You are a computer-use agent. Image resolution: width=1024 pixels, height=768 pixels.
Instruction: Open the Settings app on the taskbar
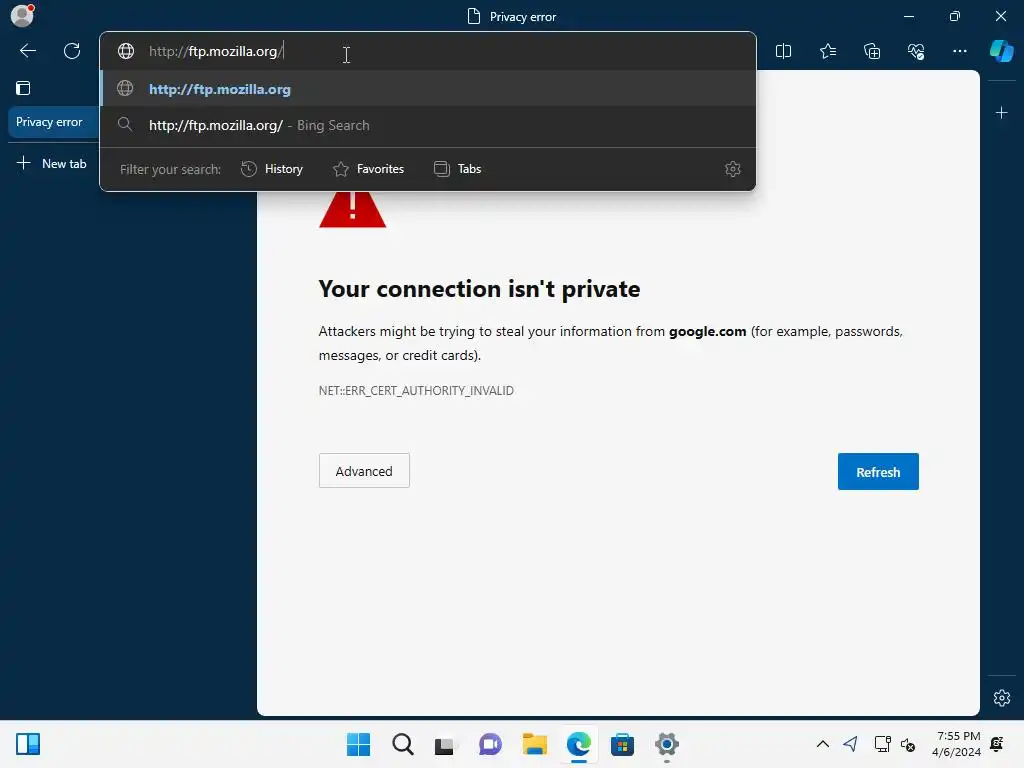coord(667,744)
